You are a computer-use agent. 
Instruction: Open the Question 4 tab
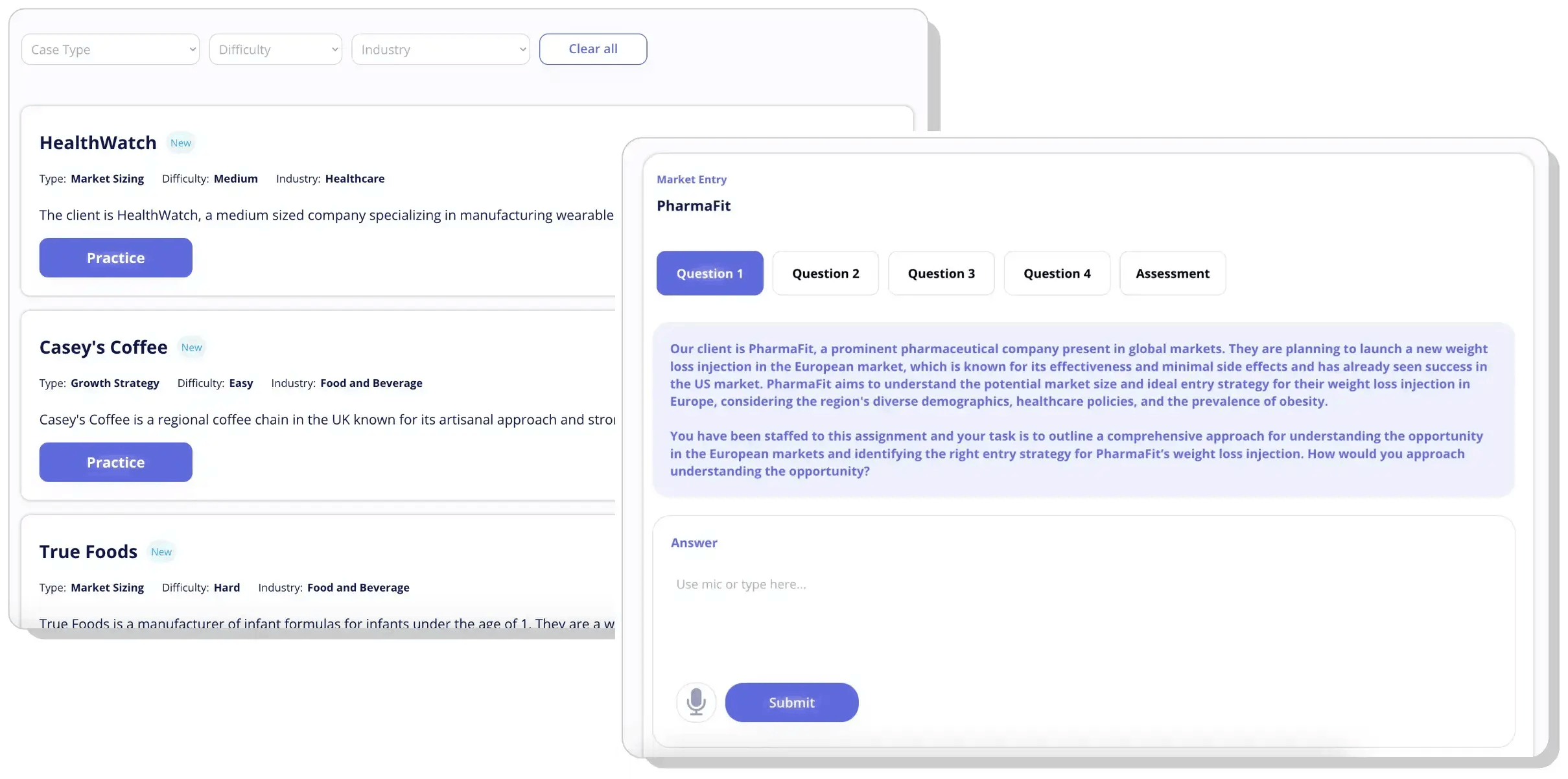(1056, 273)
